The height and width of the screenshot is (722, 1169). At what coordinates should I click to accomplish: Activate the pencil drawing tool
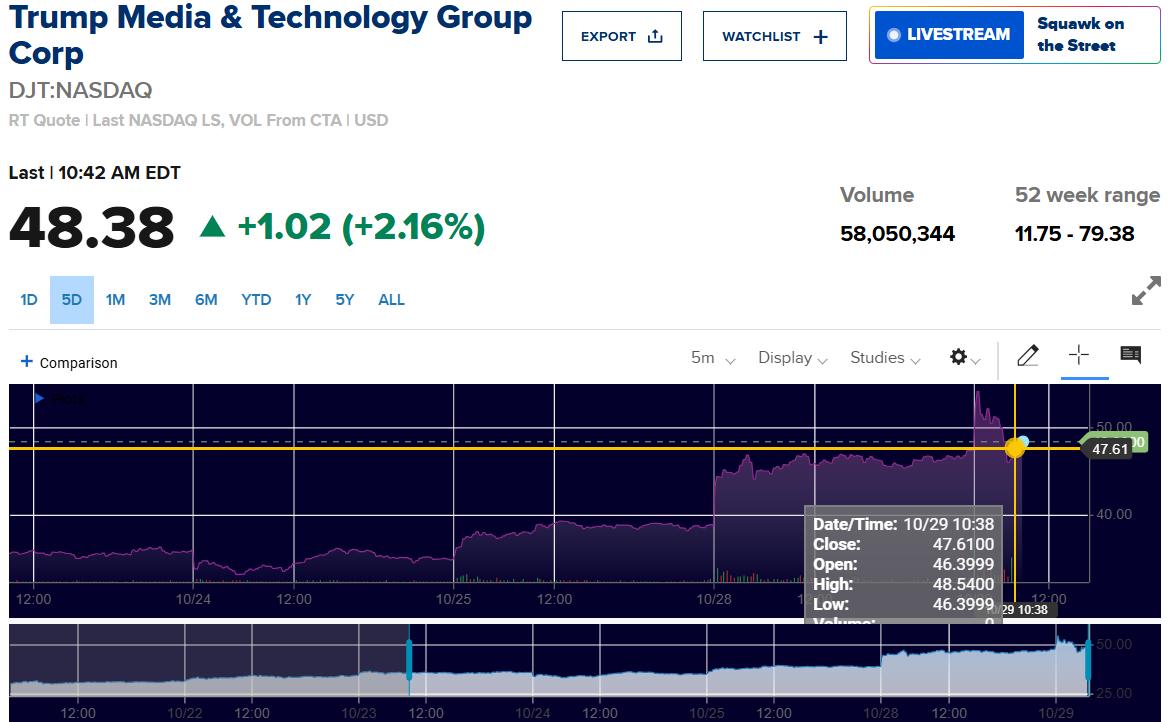pos(1027,356)
